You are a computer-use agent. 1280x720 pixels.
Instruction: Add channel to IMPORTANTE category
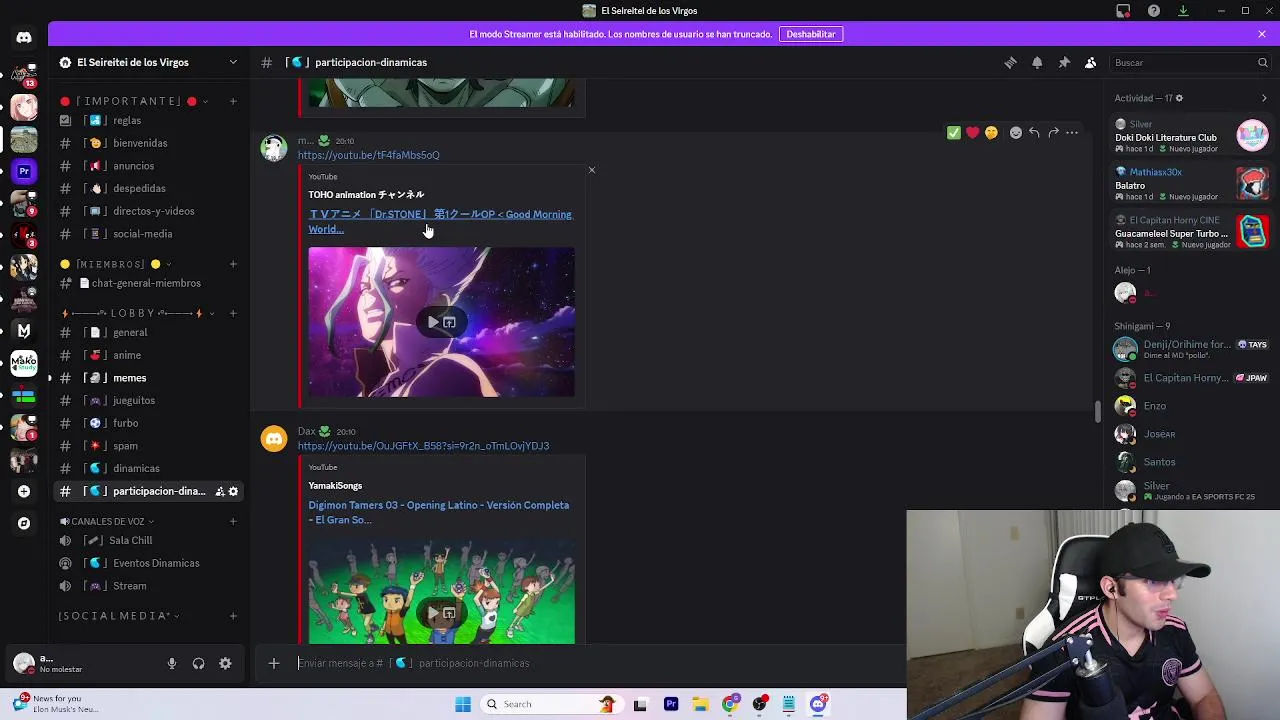[x=233, y=101]
